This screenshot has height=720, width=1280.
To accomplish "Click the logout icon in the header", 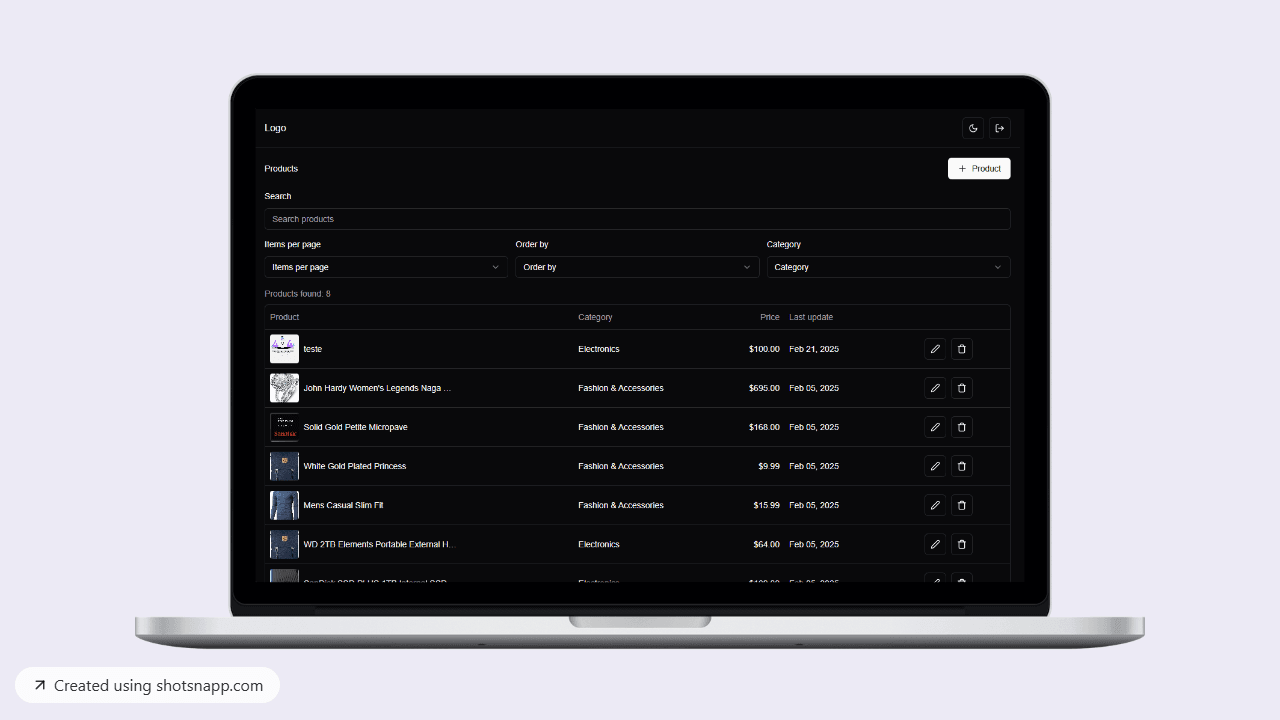I will pyautogui.click(x=999, y=128).
